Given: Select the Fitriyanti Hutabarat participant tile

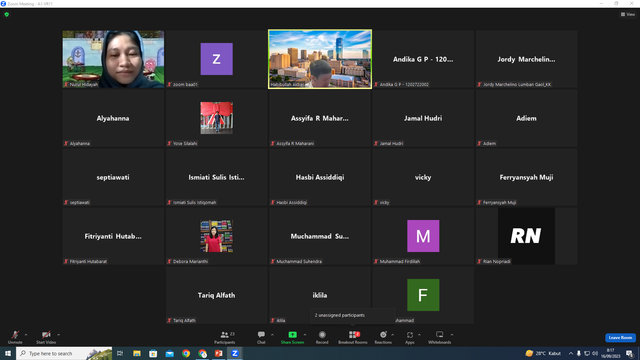Looking at the screenshot, I should coord(113,236).
